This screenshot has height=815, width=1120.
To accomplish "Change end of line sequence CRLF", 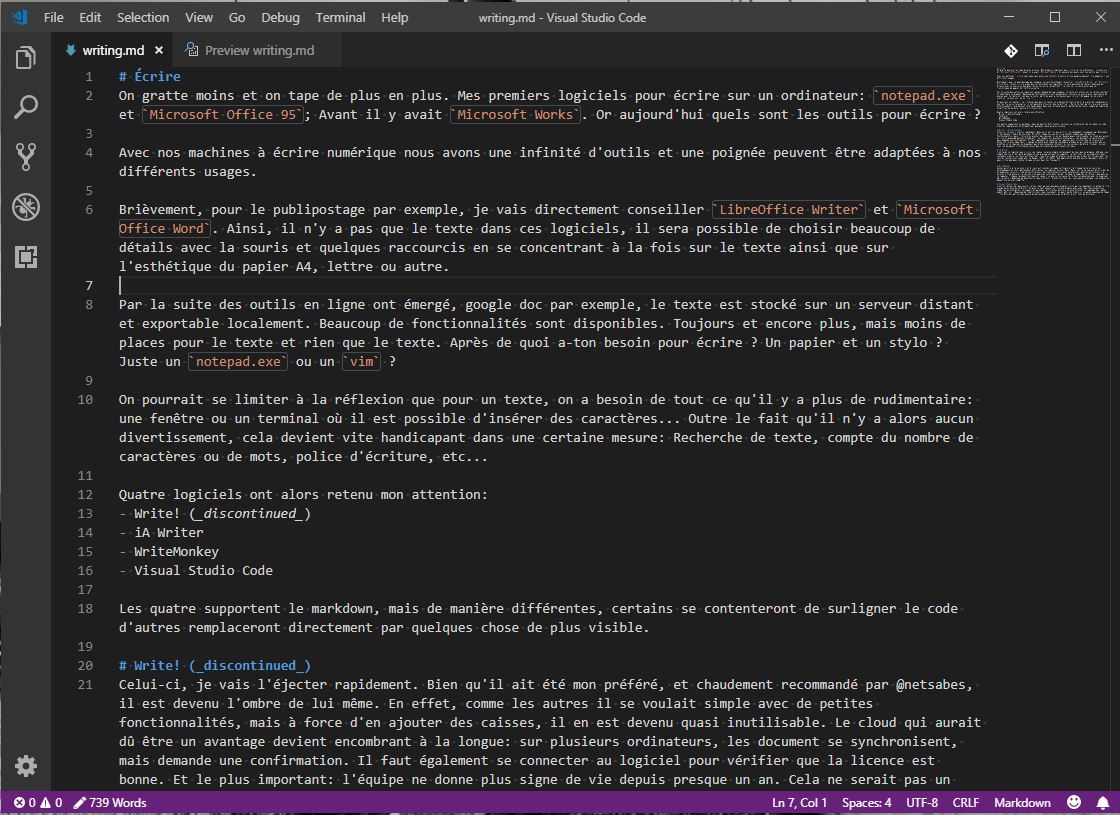I will click(966, 803).
